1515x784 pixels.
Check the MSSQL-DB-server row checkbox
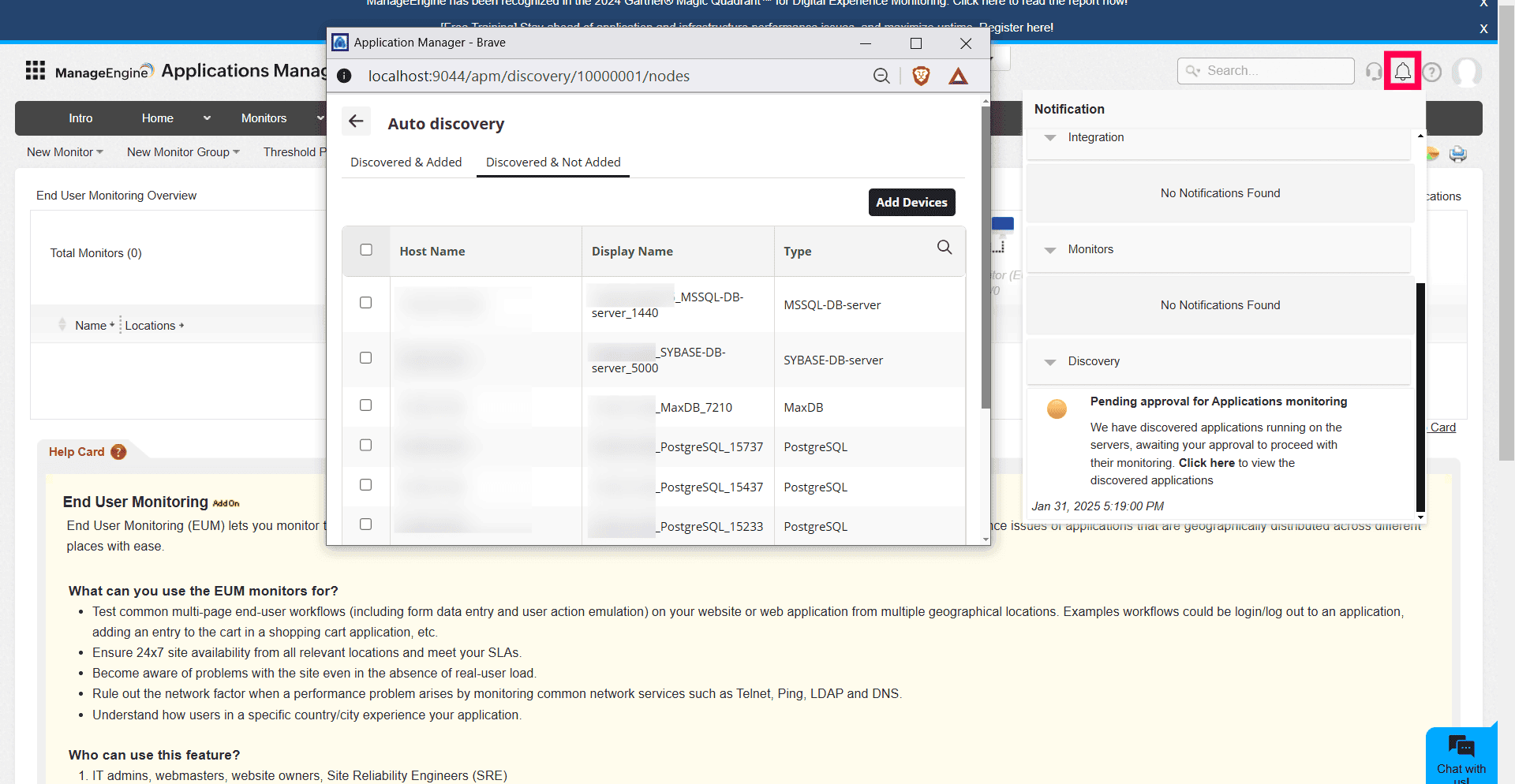(365, 302)
